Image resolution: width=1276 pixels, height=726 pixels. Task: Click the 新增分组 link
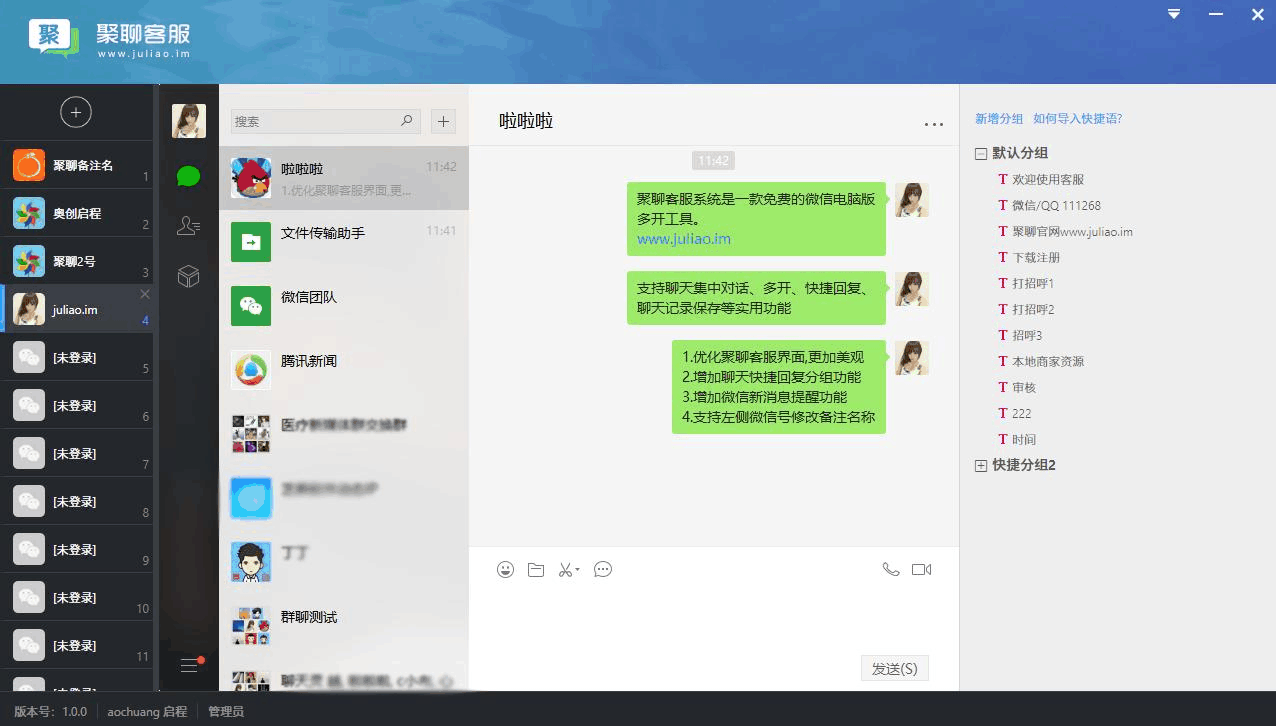click(999, 118)
